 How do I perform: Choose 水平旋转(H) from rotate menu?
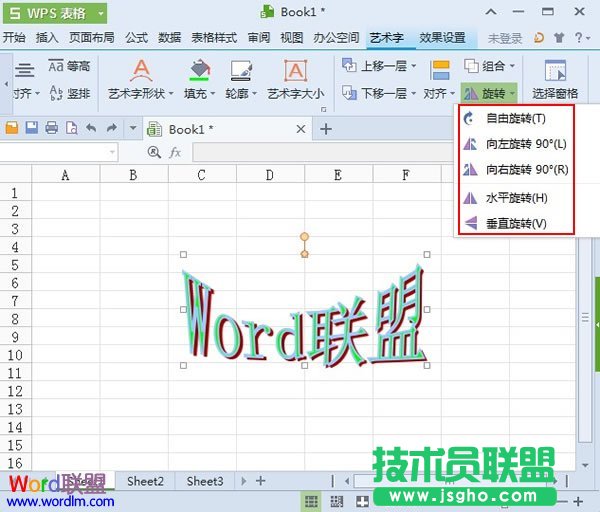[516, 197]
